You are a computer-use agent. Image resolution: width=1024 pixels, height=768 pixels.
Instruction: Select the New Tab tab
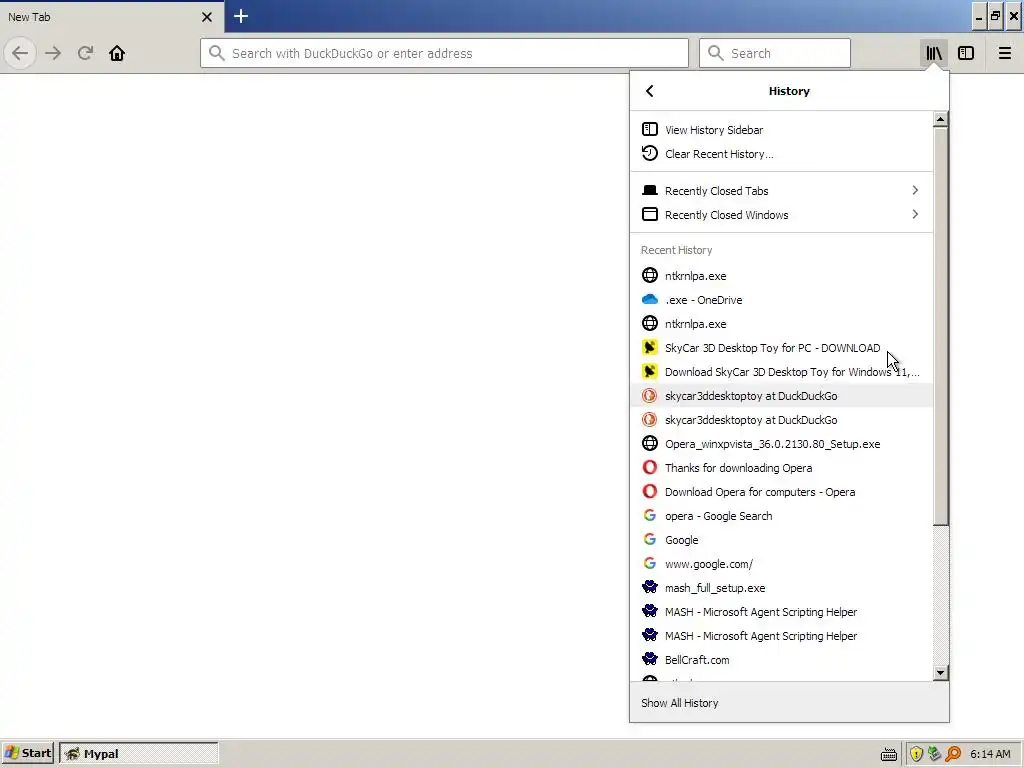pyautogui.click(x=111, y=17)
